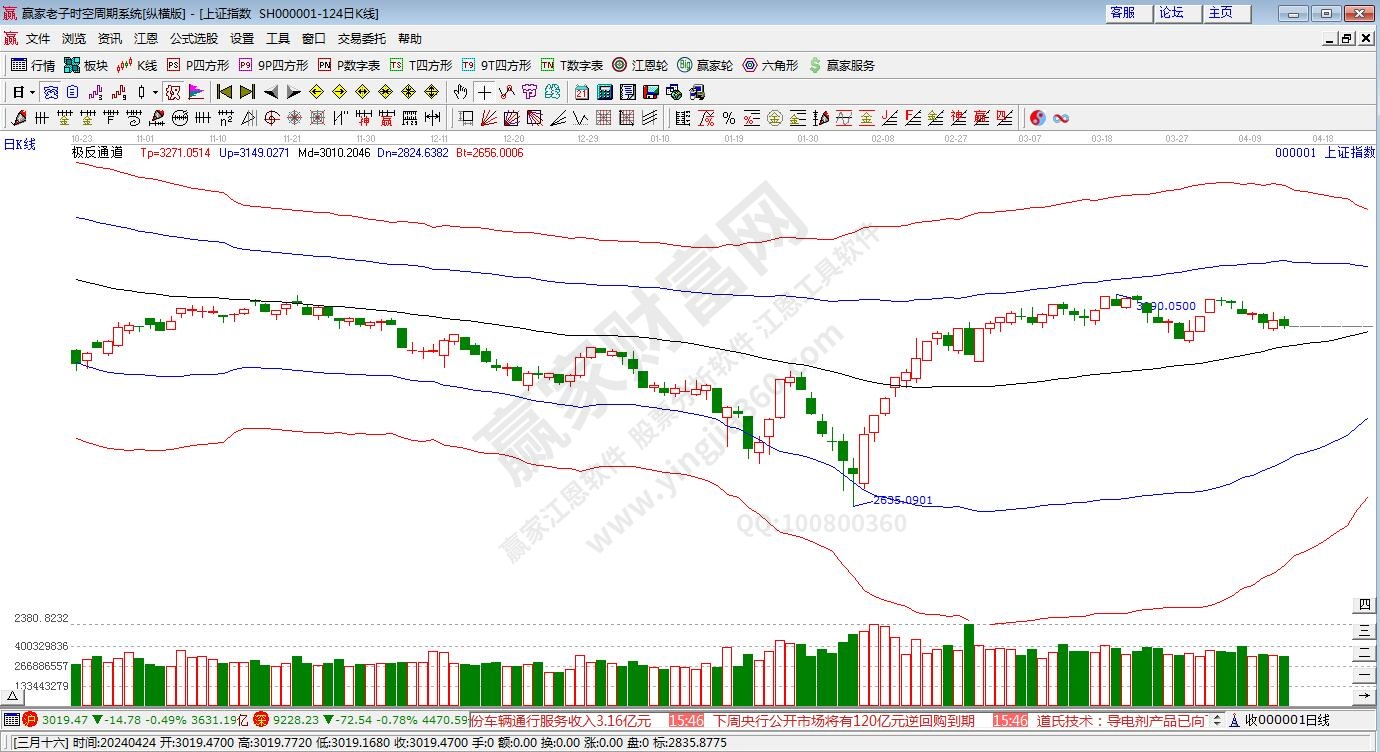Click the save floppy disk icon
The image size is (1380, 752).
pos(651,92)
